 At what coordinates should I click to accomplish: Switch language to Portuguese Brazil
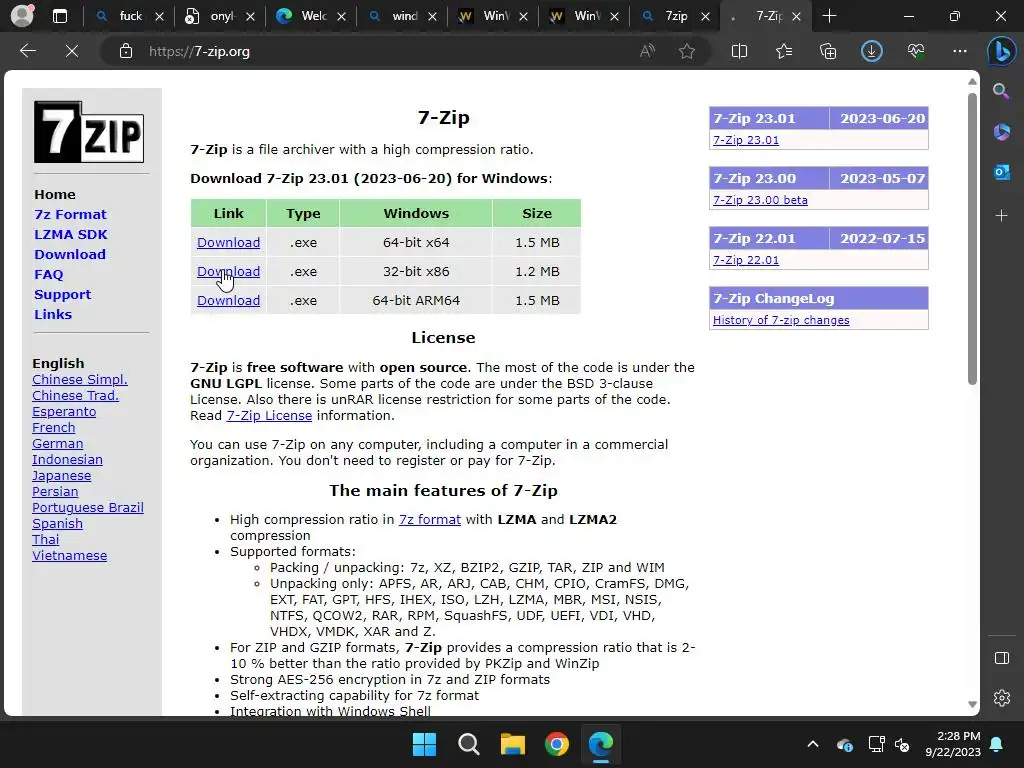pyautogui.click(x=88, y=507)
